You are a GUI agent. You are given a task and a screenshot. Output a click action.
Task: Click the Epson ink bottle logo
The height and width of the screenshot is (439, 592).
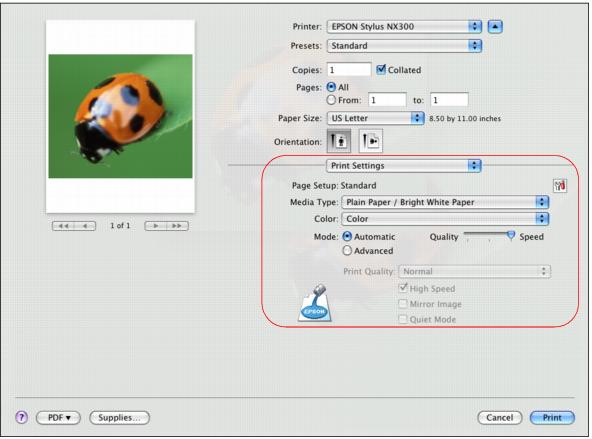pos(314,303)
